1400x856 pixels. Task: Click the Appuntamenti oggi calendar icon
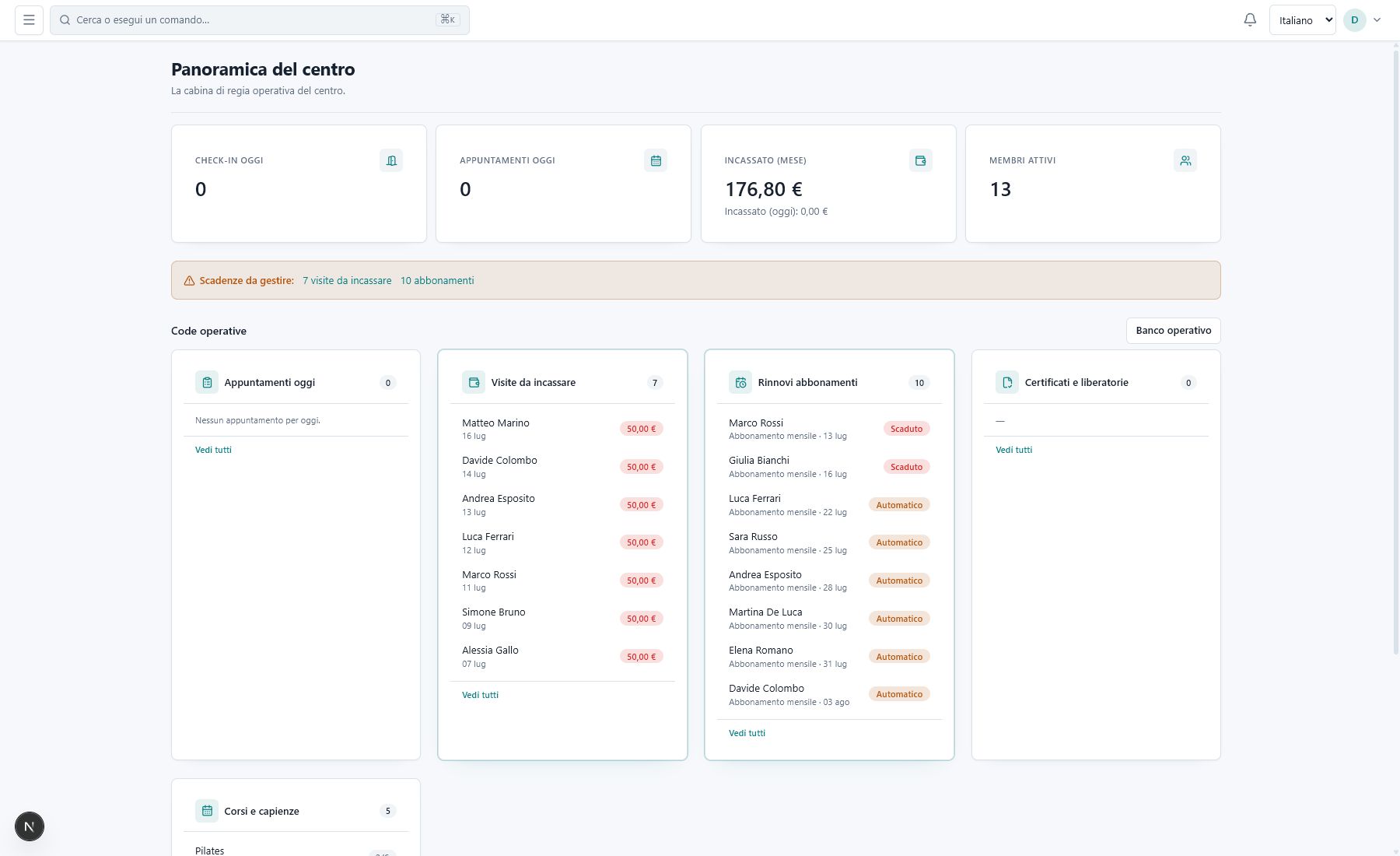pos(656,160)
